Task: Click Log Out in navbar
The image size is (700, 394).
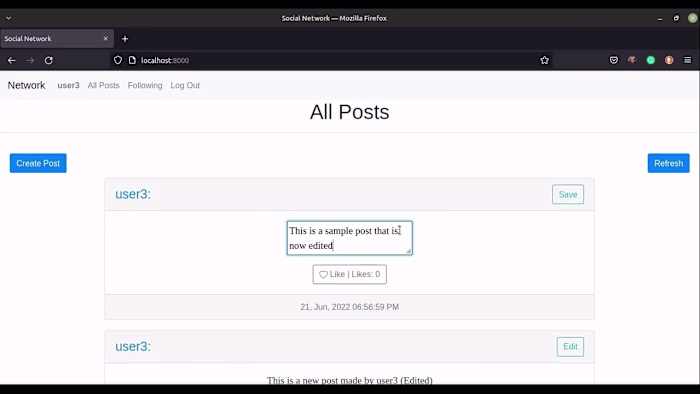Action: 185,85
